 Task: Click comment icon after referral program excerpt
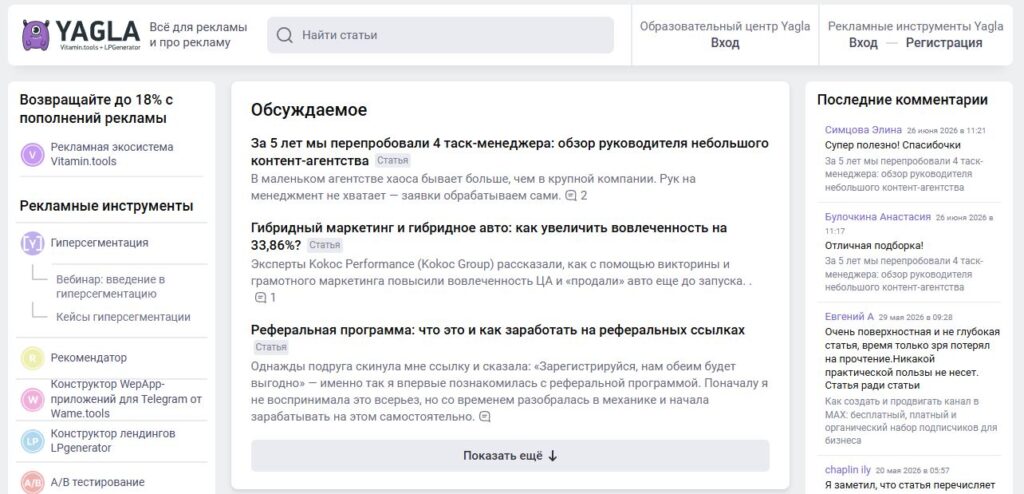(485, 416)
